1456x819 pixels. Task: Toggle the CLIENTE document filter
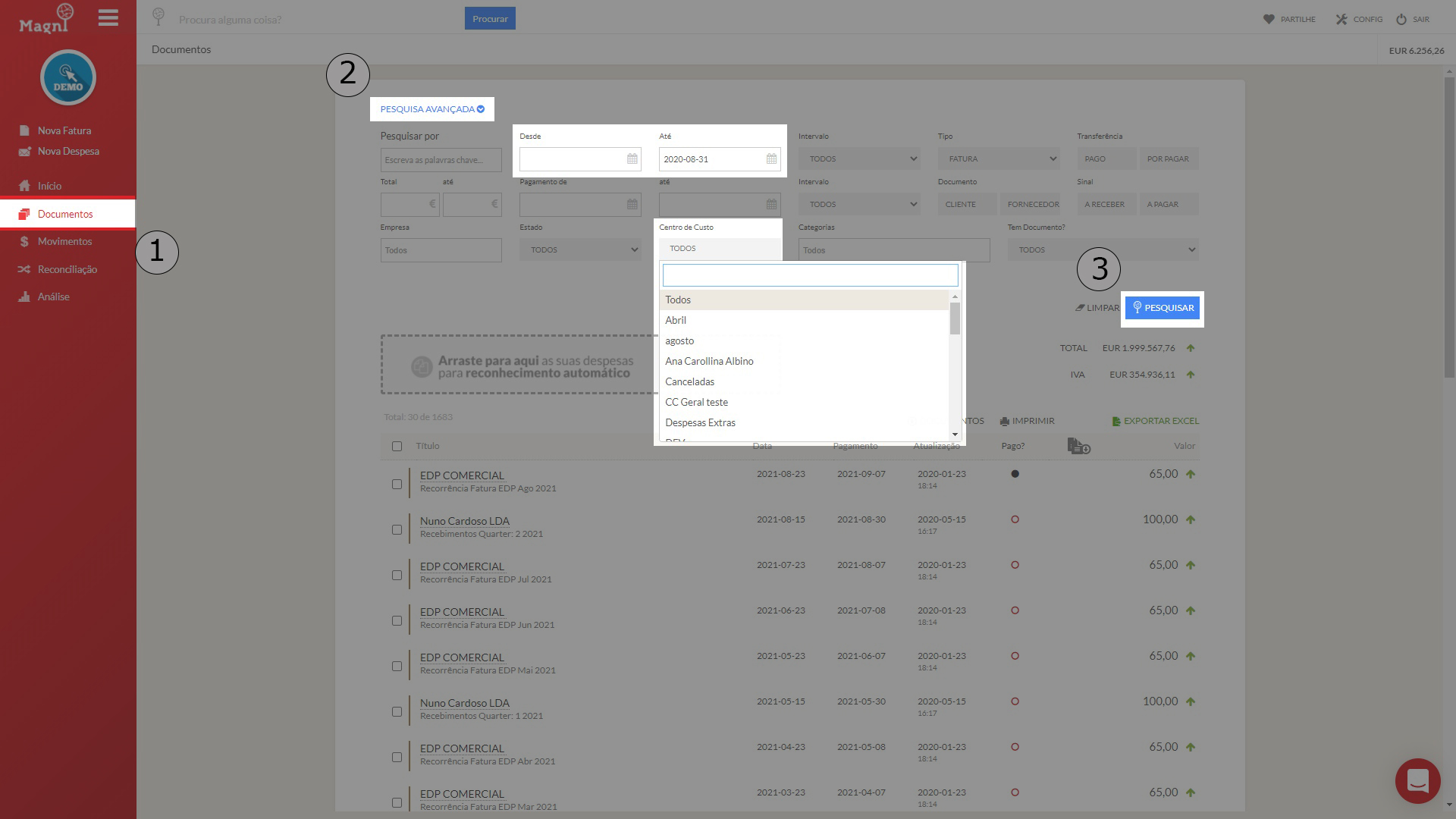tap(967, 205)
